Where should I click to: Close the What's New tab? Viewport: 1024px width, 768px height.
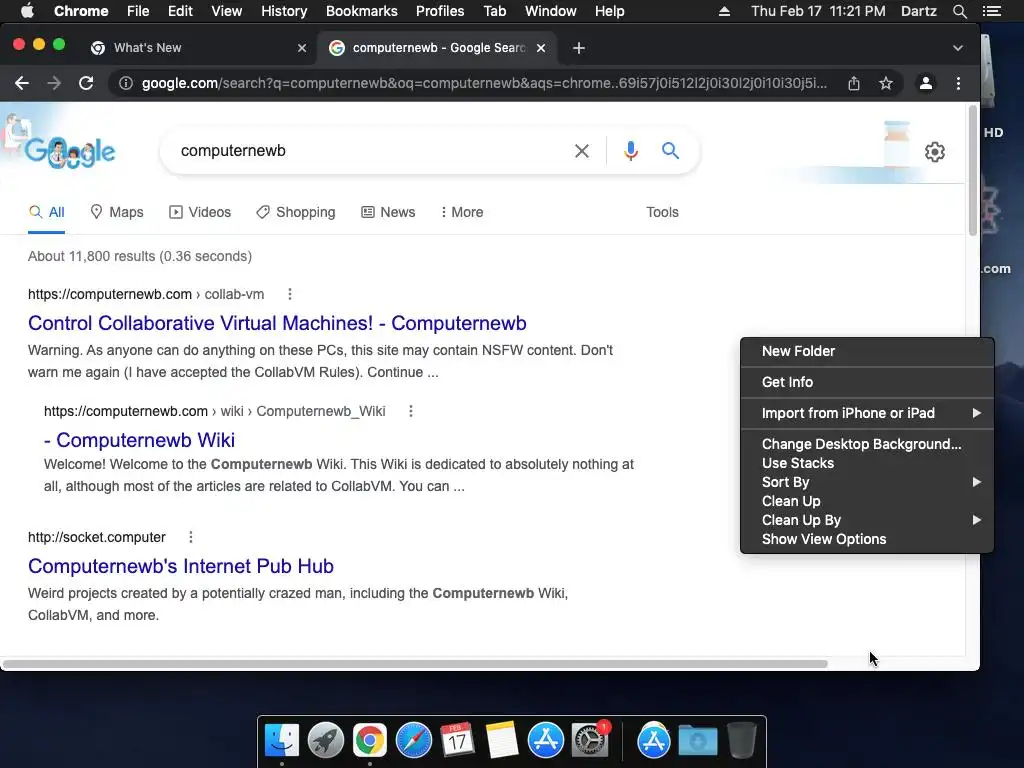click(302, 48)
